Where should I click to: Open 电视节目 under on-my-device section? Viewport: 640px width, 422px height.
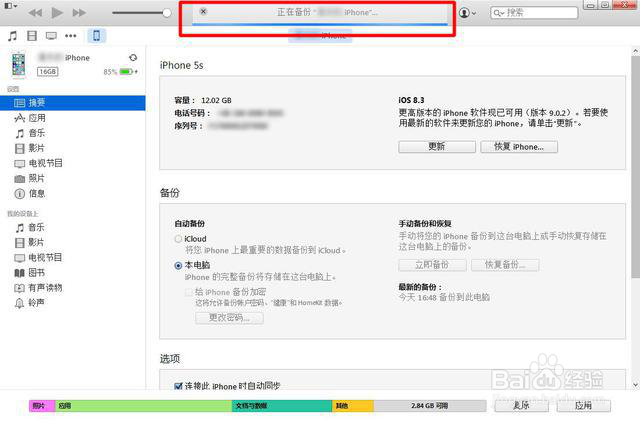[38, 258]
